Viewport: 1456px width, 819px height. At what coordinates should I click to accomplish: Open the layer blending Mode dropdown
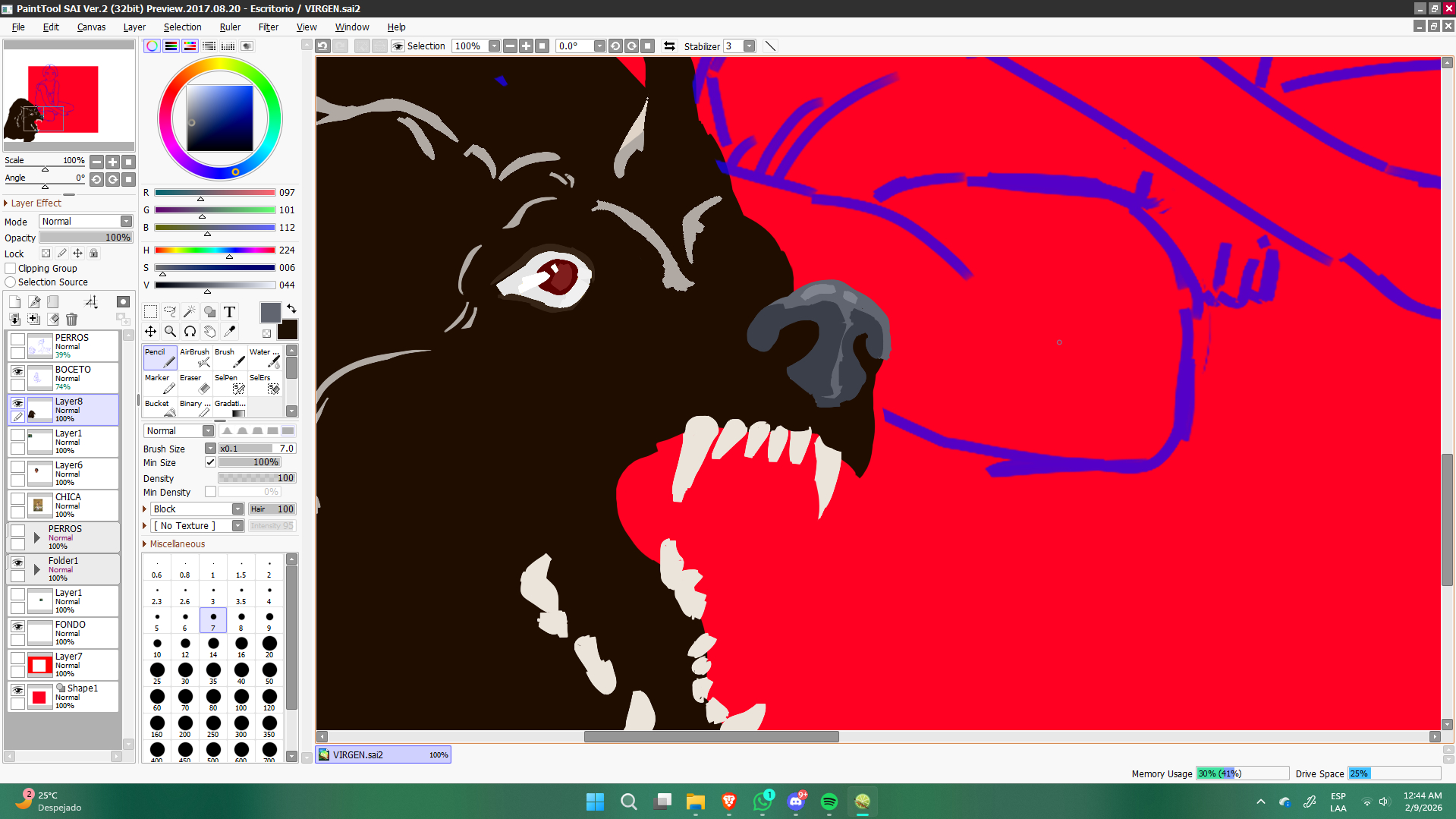[86, 222]
